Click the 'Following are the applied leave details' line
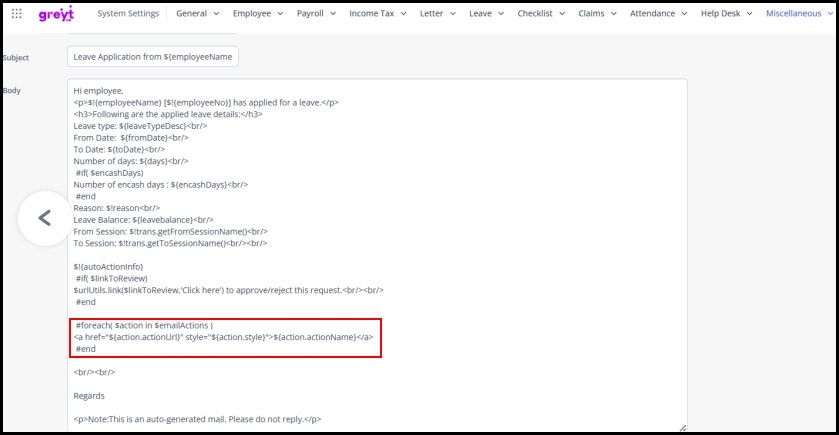This screenshot has height=435, width=839. pyautogui.click(x=168, y=115)
